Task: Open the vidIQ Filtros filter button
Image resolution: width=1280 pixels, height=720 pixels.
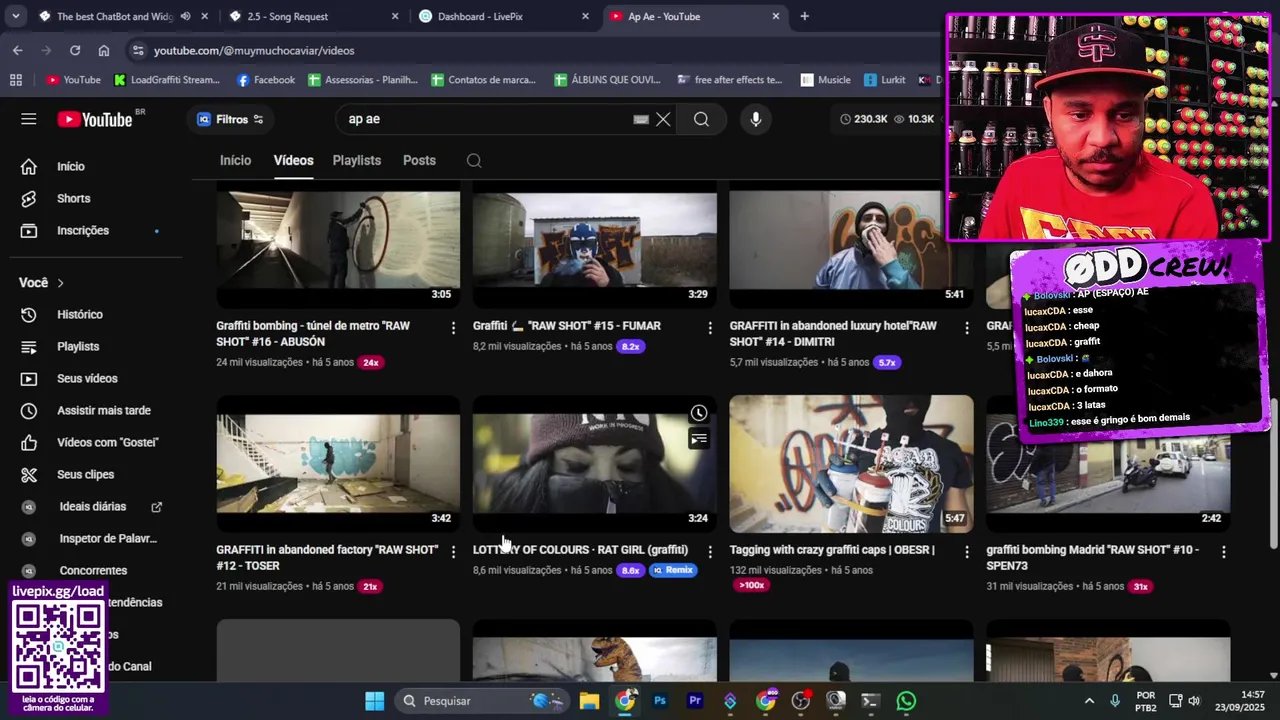Action: tap(231, 119)
